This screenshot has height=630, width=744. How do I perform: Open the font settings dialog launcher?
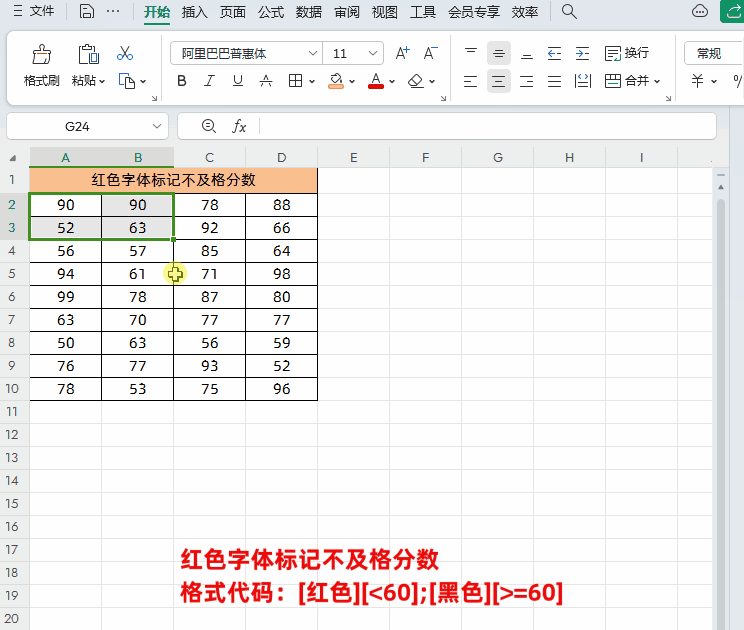click(x=443, y=98)
